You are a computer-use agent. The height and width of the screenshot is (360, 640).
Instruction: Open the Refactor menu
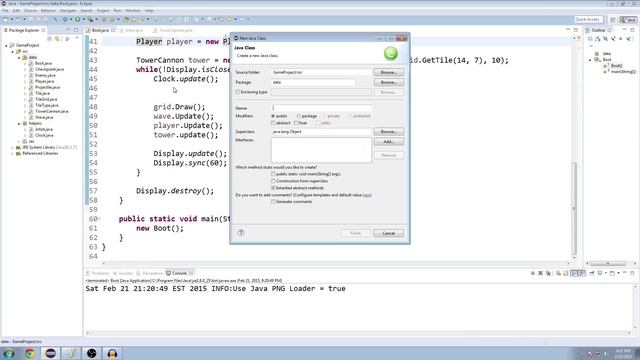tap(48, 11)
